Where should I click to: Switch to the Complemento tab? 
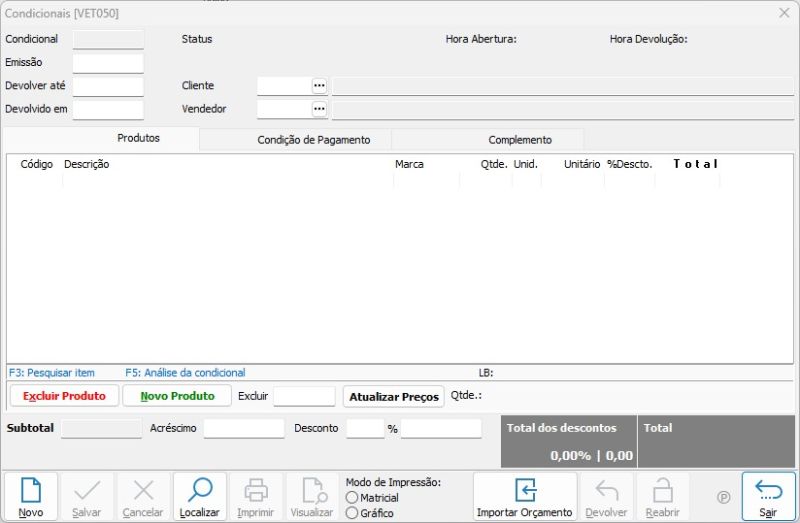click(x=520, y=140)
